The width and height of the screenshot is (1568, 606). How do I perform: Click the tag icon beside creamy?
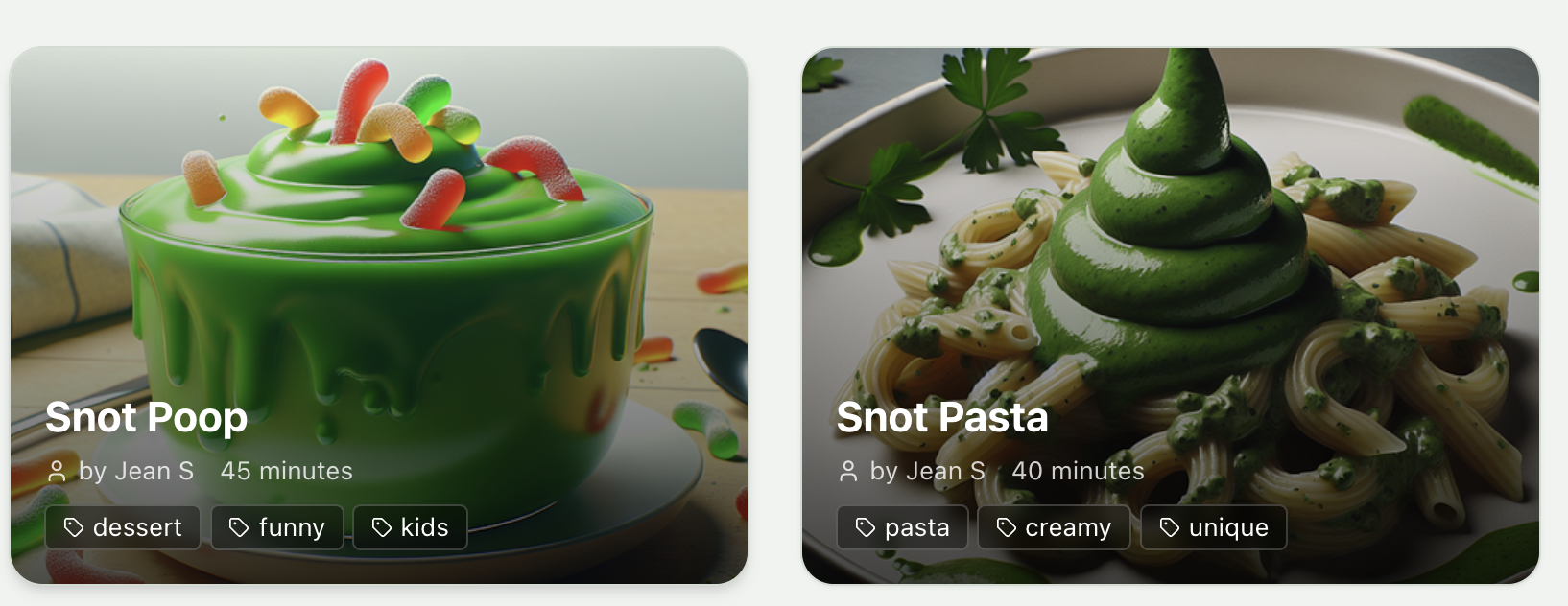(1007, 527)
